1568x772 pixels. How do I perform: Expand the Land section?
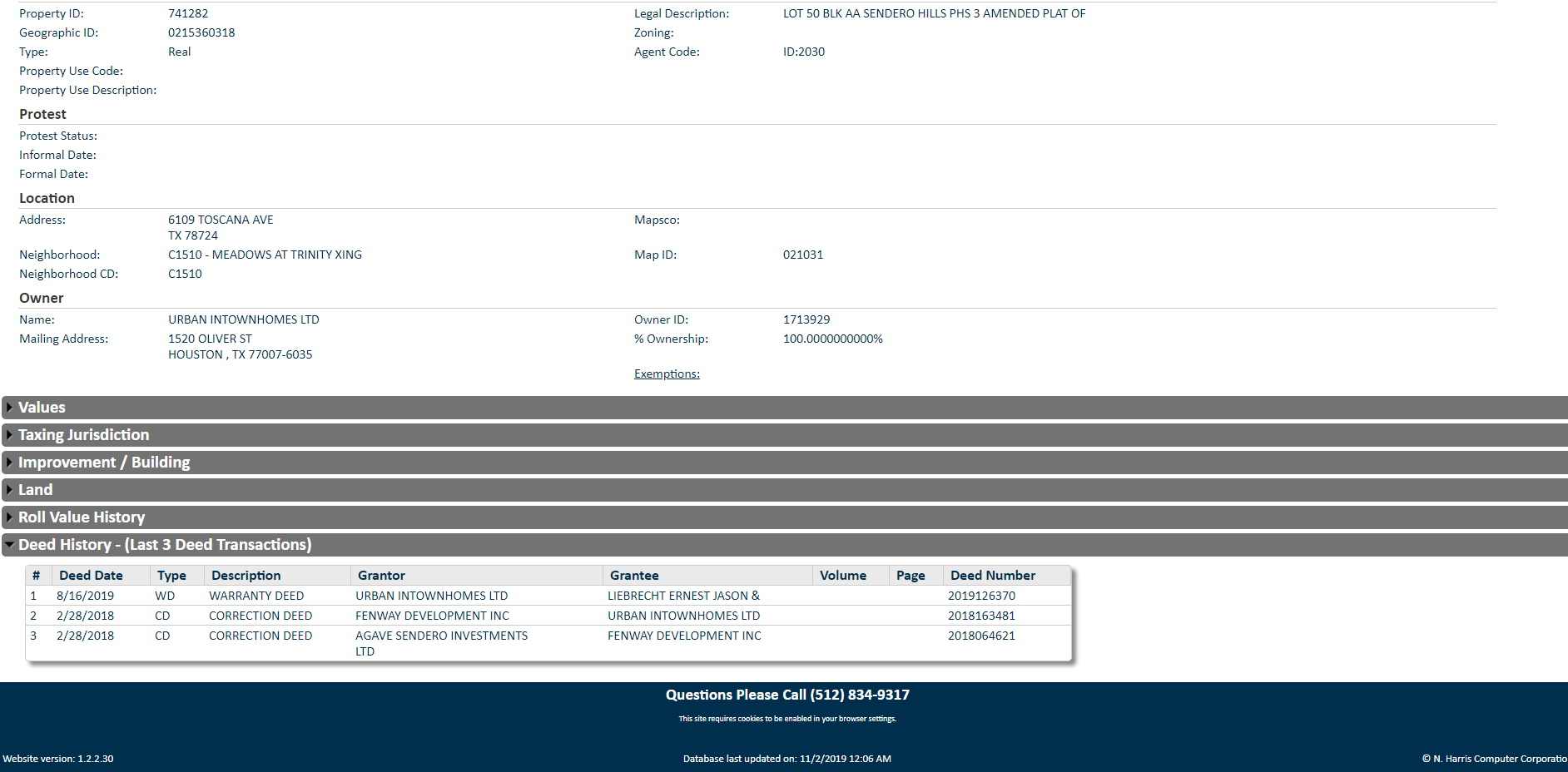point(784,490)
